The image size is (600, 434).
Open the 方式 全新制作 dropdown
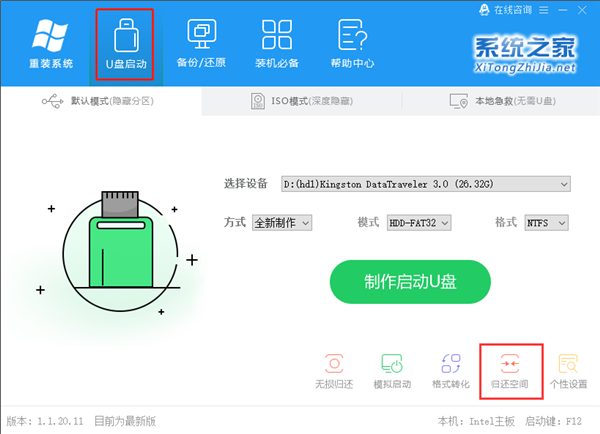pyautogui.click(x=282, y=223)
